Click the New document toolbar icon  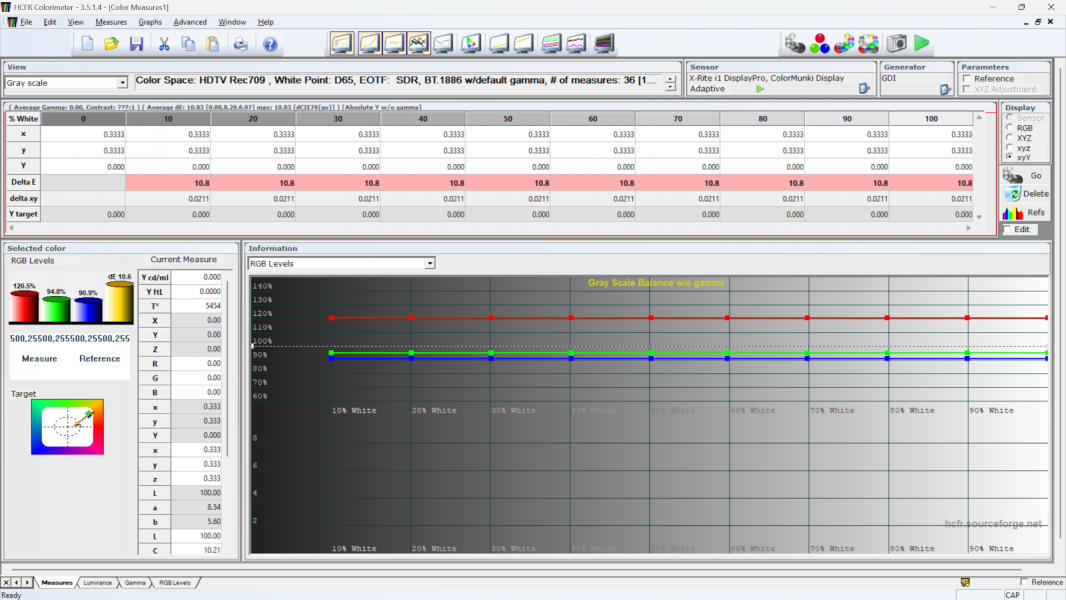(87, 44)
